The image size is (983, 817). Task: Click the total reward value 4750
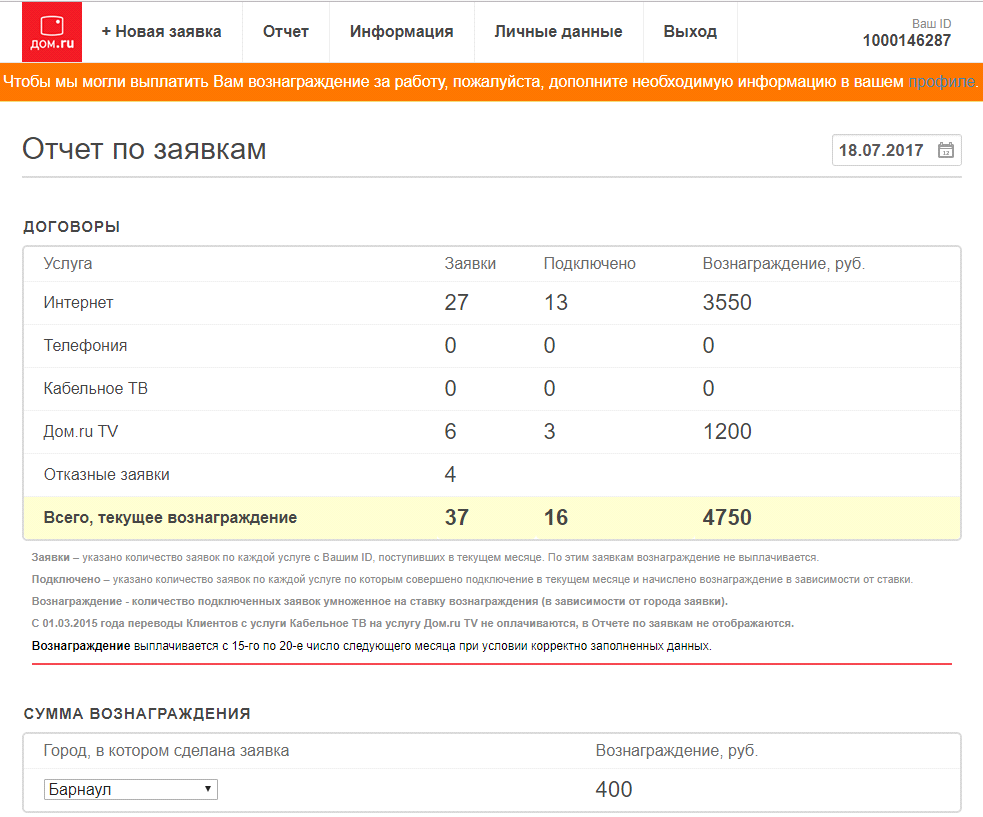(x=727, y=518)
